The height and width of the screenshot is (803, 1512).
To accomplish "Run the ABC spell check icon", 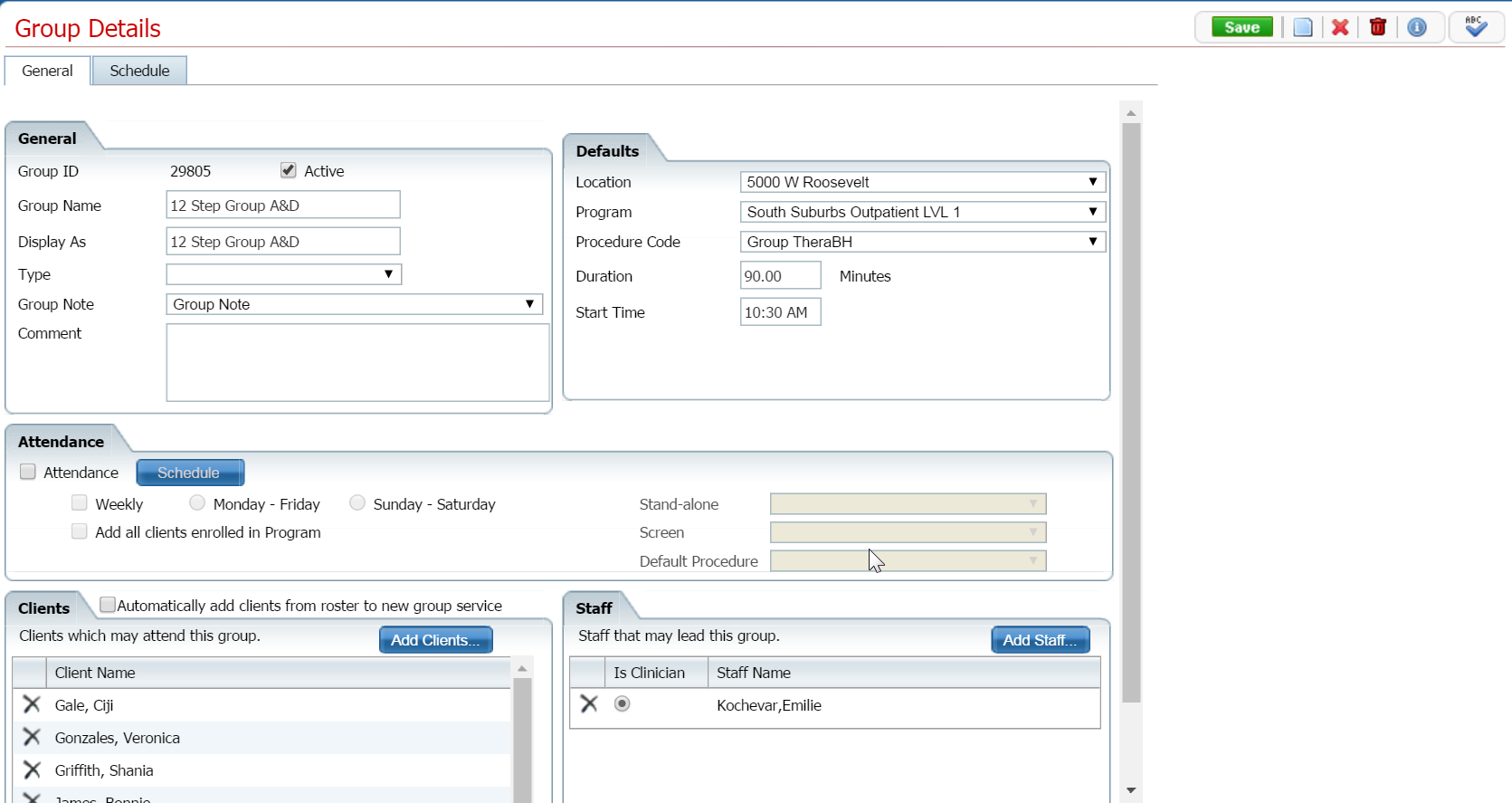I will 1475,27.
